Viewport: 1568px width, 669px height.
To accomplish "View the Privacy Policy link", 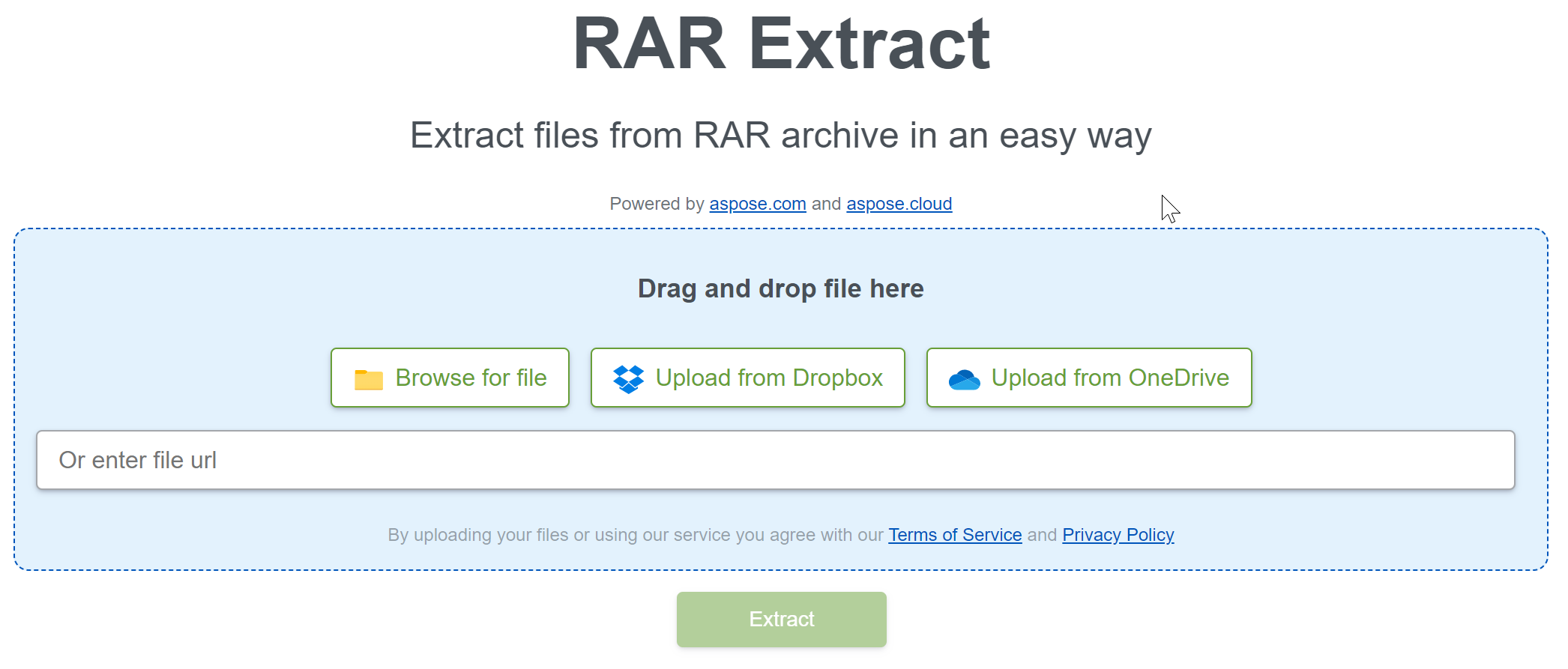I will [1118, 535].
